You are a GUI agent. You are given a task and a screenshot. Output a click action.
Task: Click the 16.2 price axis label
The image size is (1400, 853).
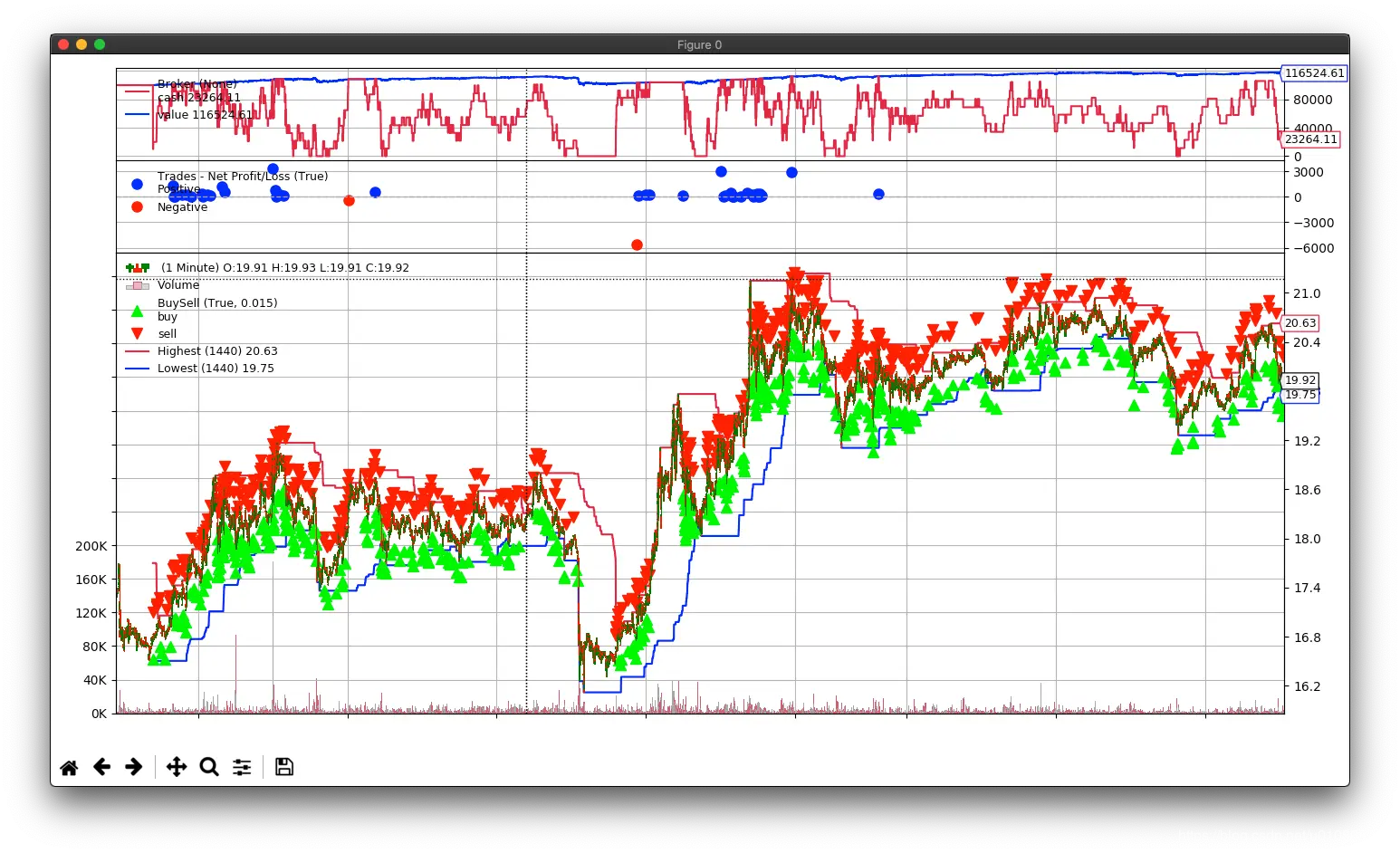pos(1307,686)
